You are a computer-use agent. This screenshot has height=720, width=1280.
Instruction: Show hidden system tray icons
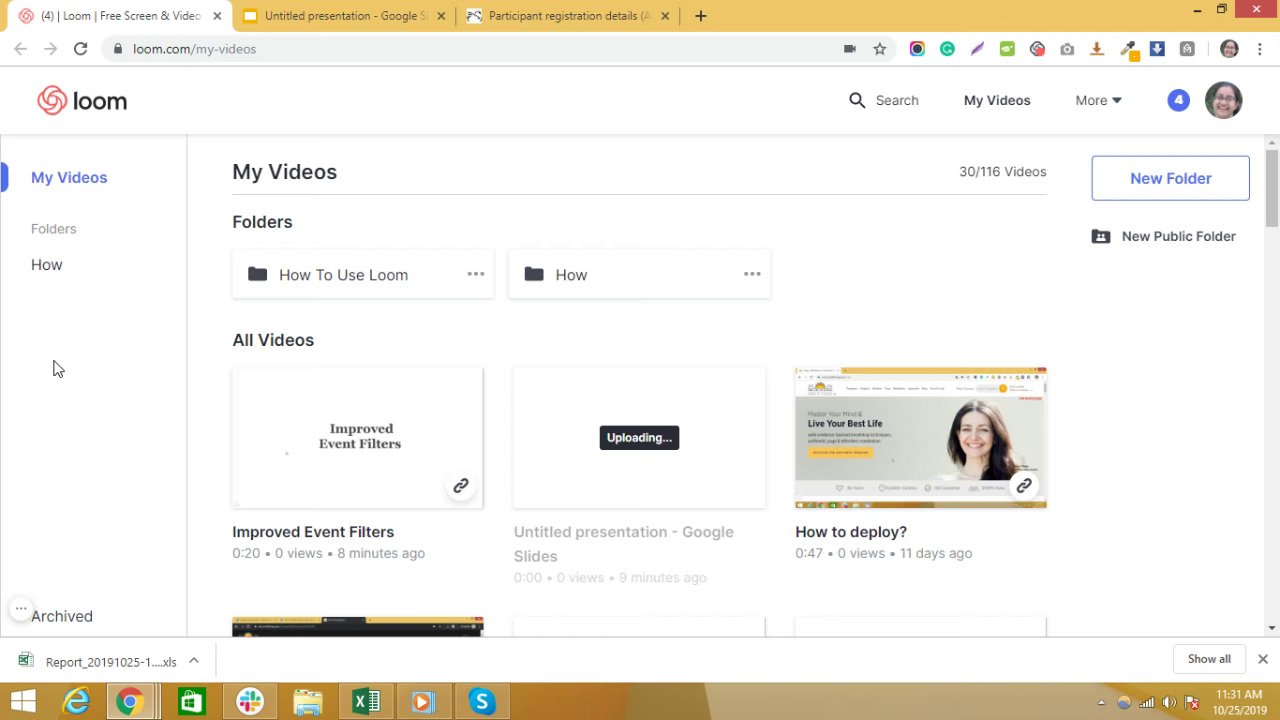(1101, 703)
